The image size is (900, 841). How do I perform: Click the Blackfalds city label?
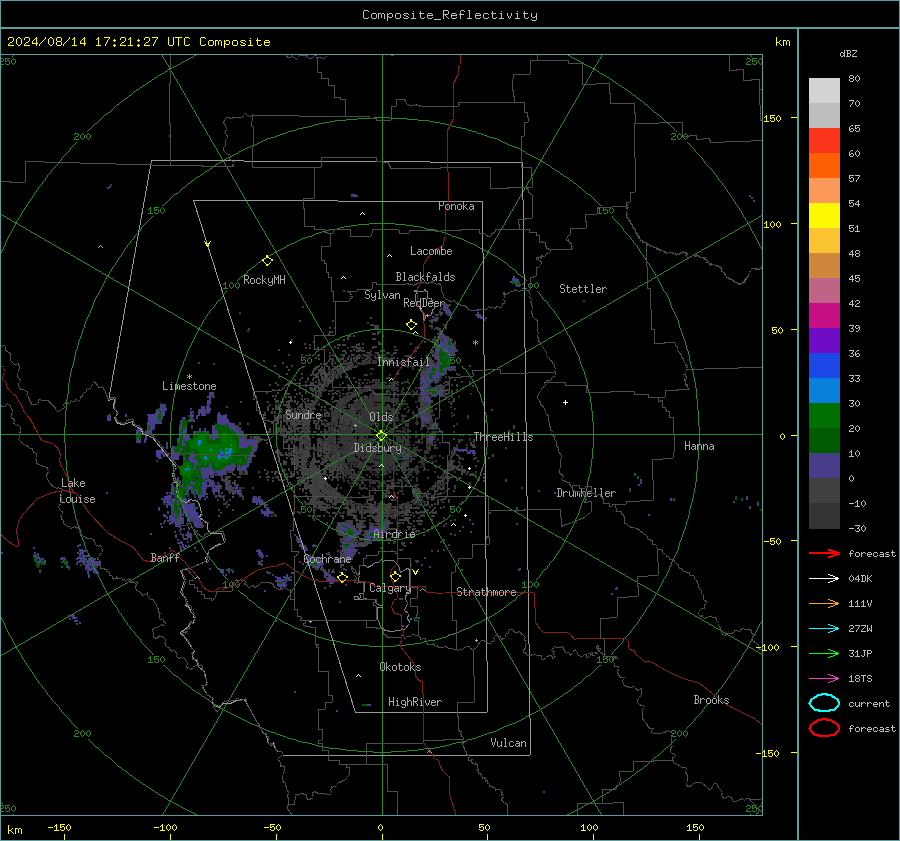click(x=425, y=277)
